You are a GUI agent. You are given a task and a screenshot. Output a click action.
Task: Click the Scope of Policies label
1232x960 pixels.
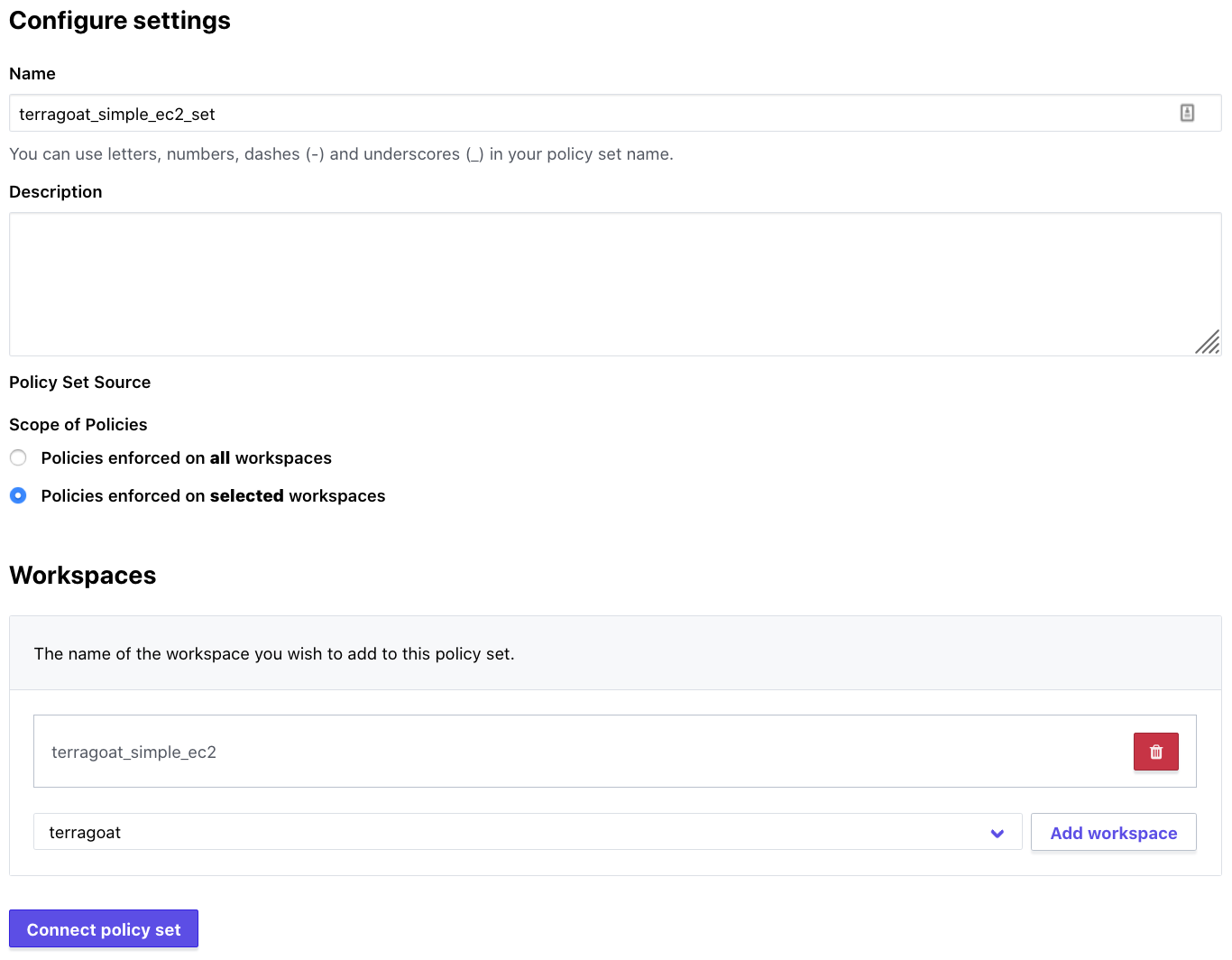[78, 424]
